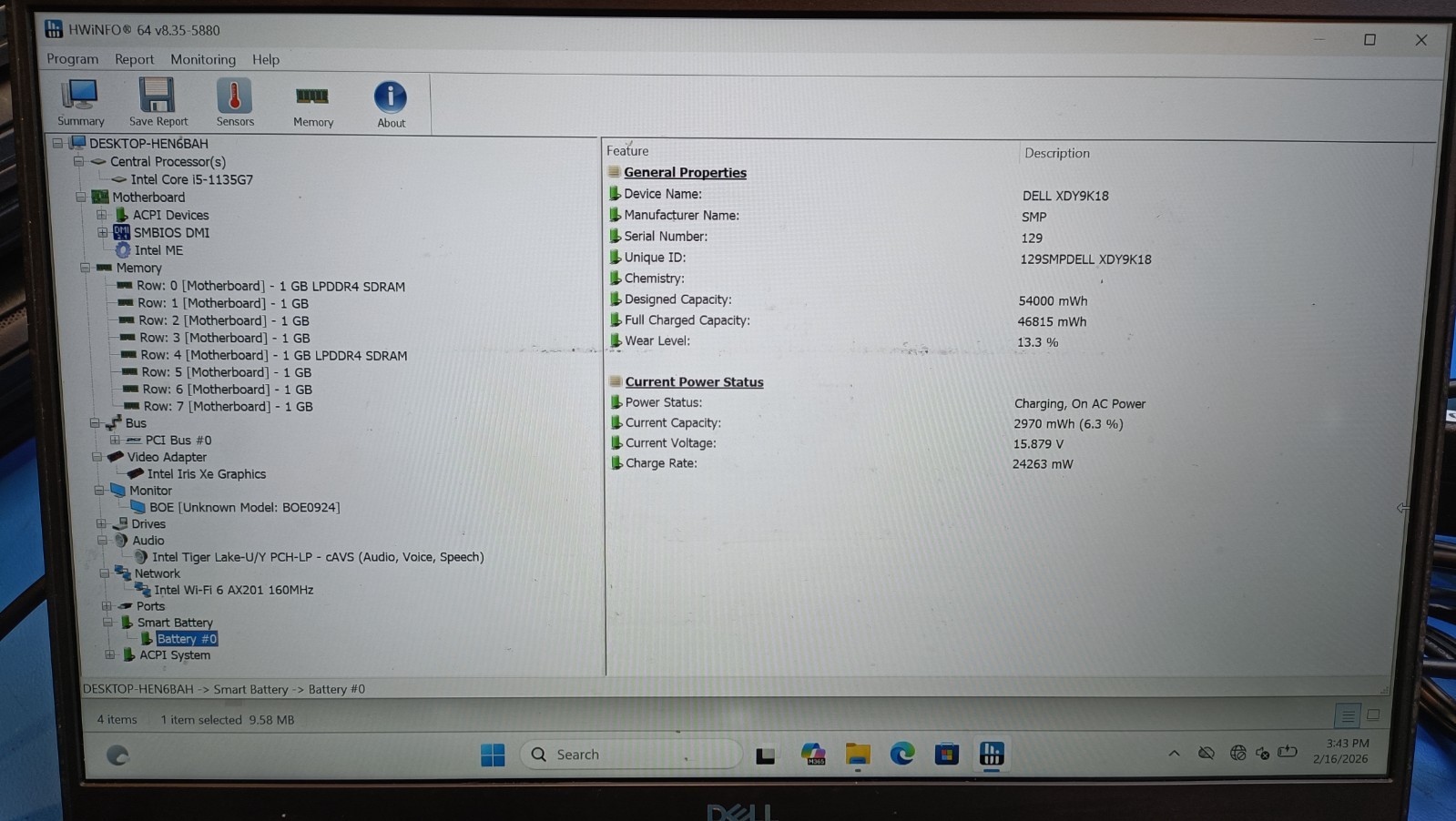Click the SMBIOS DMI icon
Screen dimensions: 1456x821
(x=121, y=232)
